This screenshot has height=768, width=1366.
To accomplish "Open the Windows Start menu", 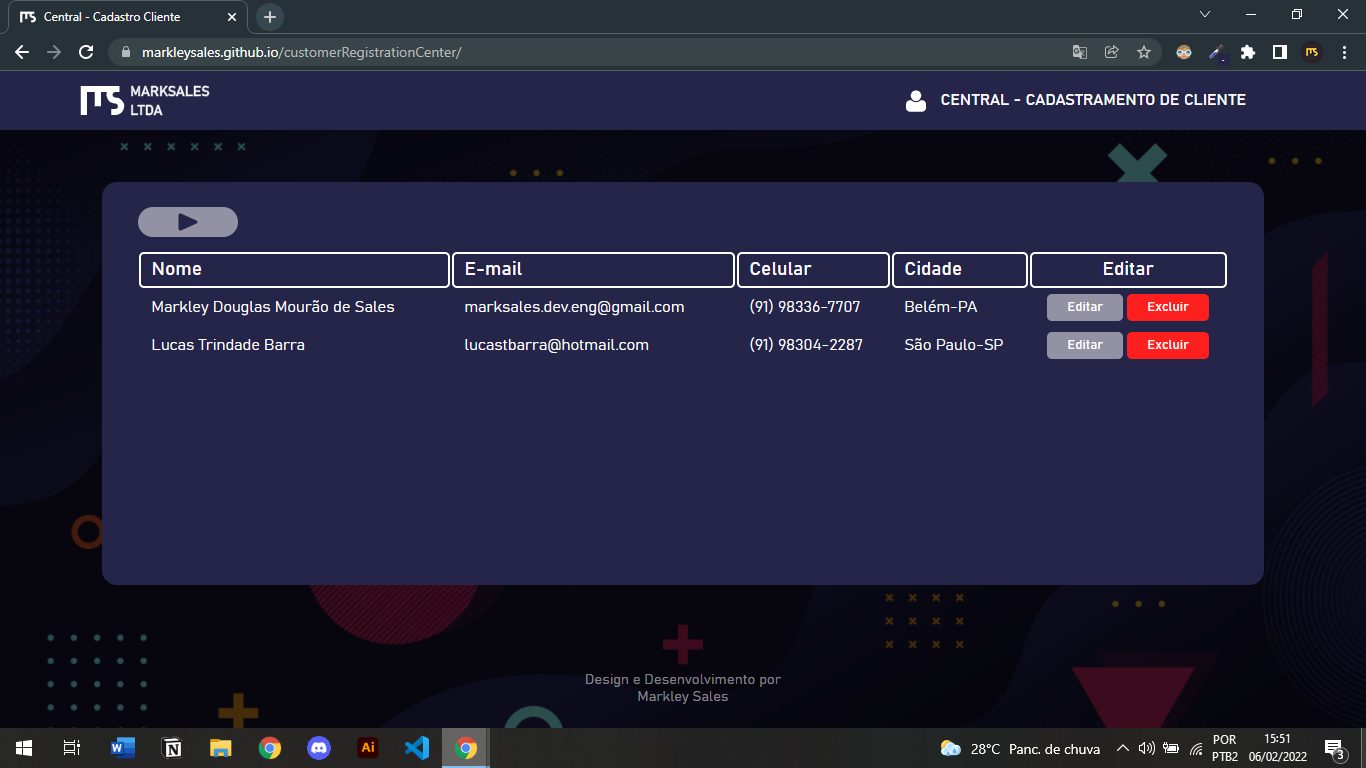I will [24, 748].
